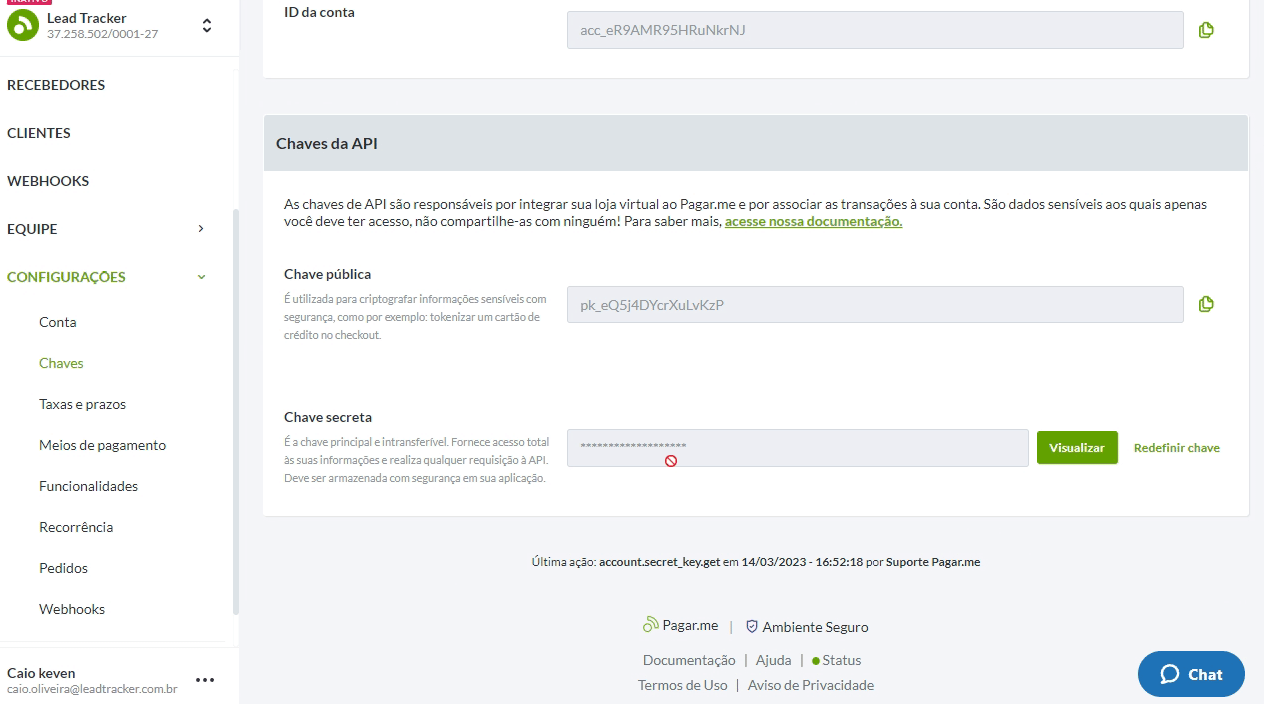Click the Lead Tracker logo icon
The height and width of the screenshot is (704, 1264).
22,26
